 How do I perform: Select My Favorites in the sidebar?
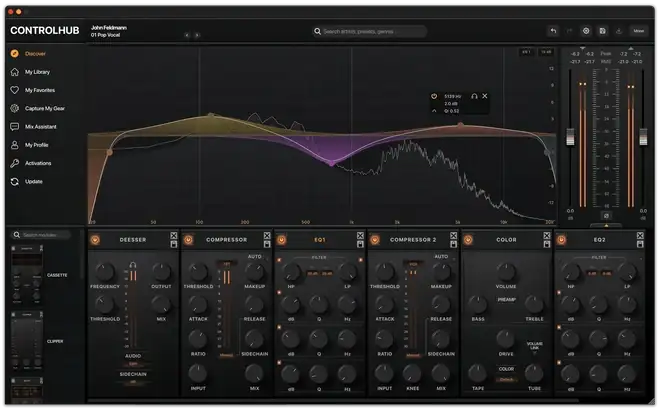(x=40, y=90)
